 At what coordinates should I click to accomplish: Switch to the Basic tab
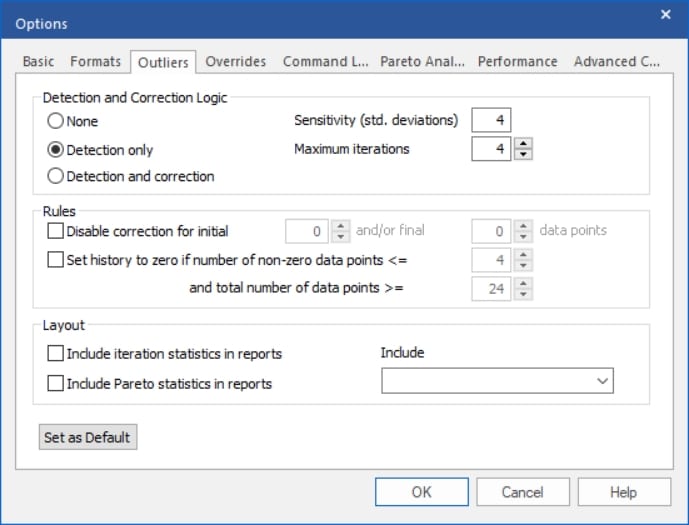coord(39,62)
